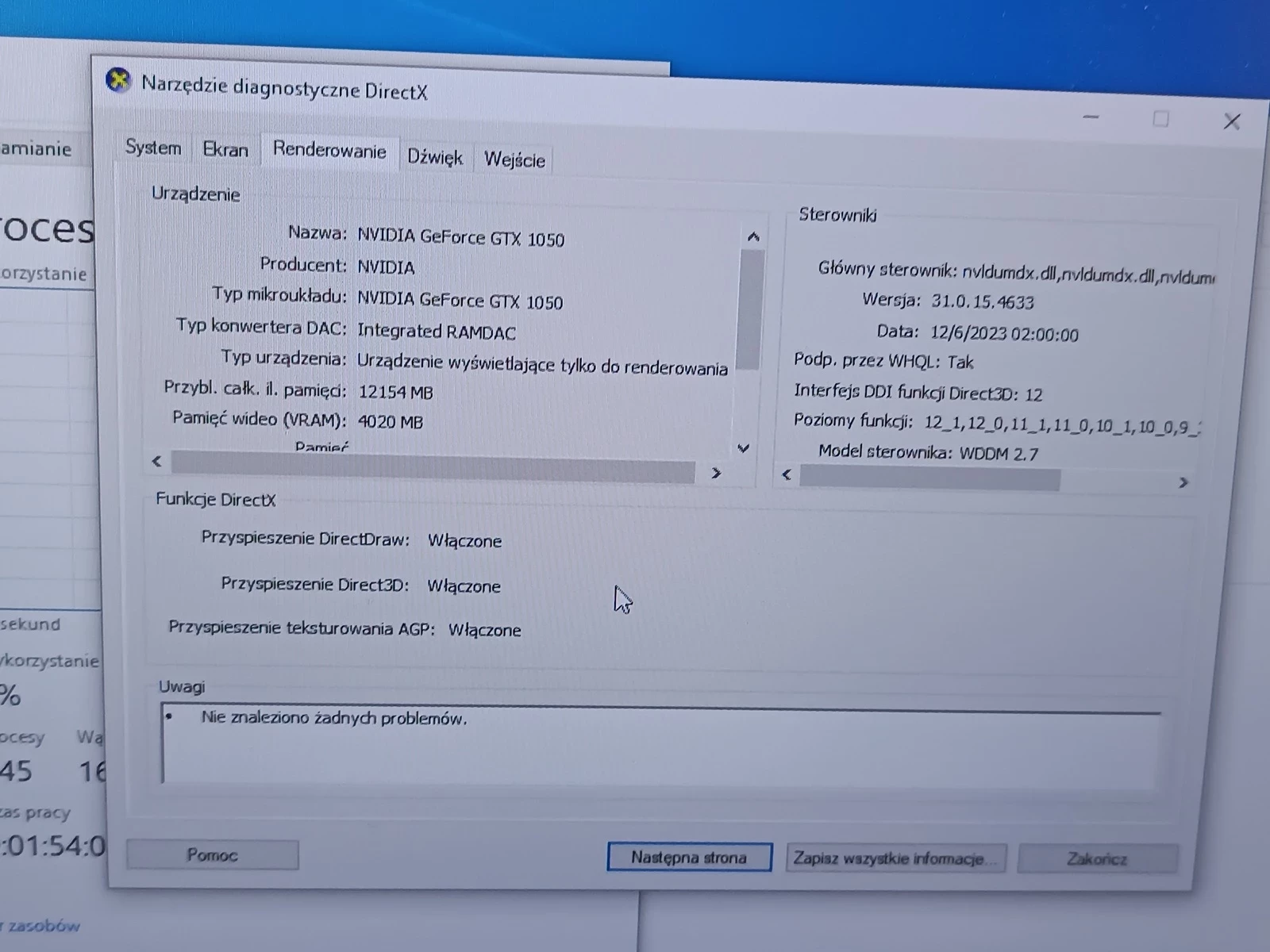Screen dimensions: 1270x952
Task: Click the Urządzenie list scroll-down arrow
Action: coord(744,448)
